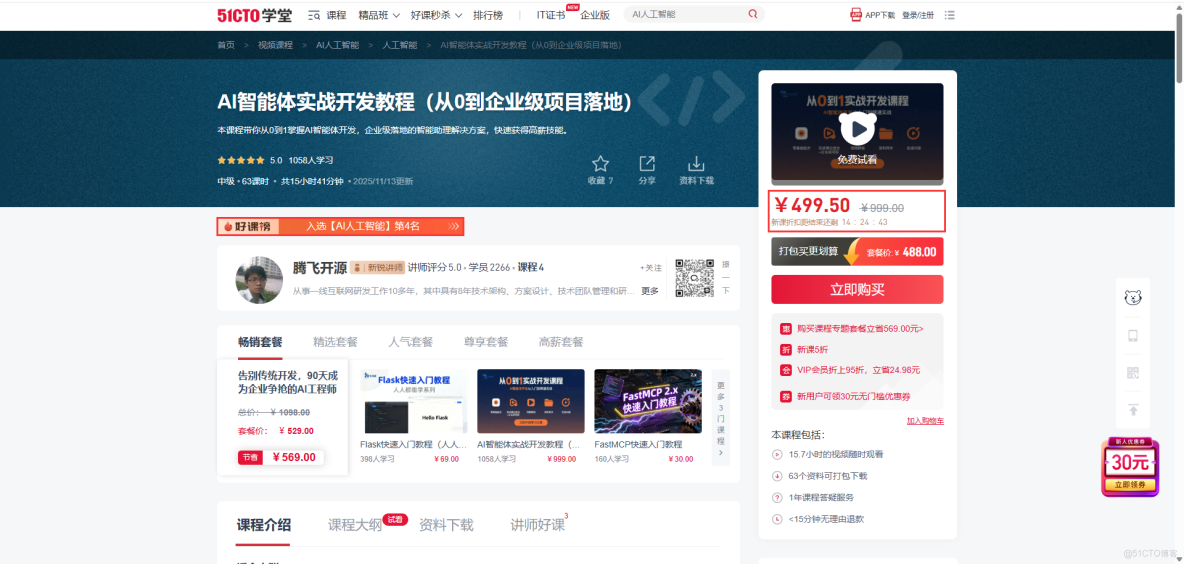This screenshot has height=564, width=1184.
Task: Click the back-to-top sidebar icon
Action: [1133, 410]
